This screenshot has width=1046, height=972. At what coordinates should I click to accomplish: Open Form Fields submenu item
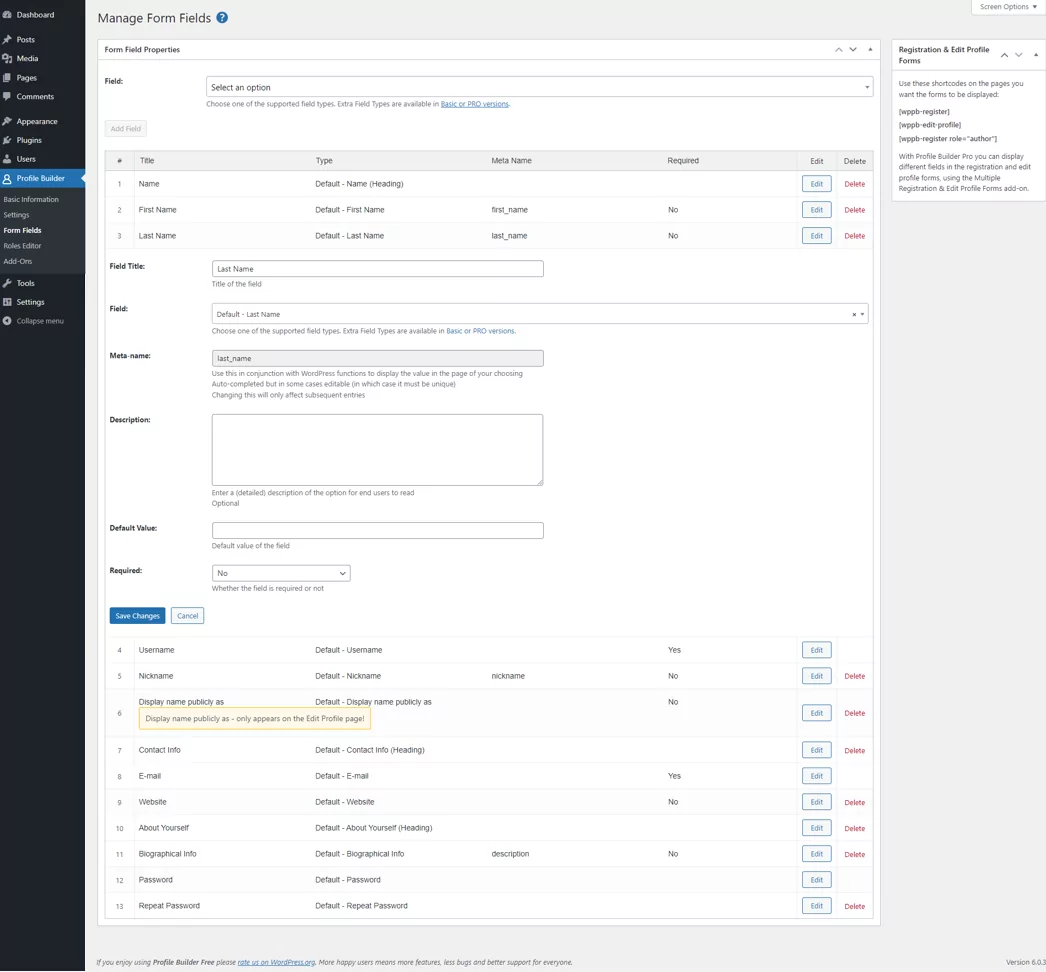tap(22, 230)
